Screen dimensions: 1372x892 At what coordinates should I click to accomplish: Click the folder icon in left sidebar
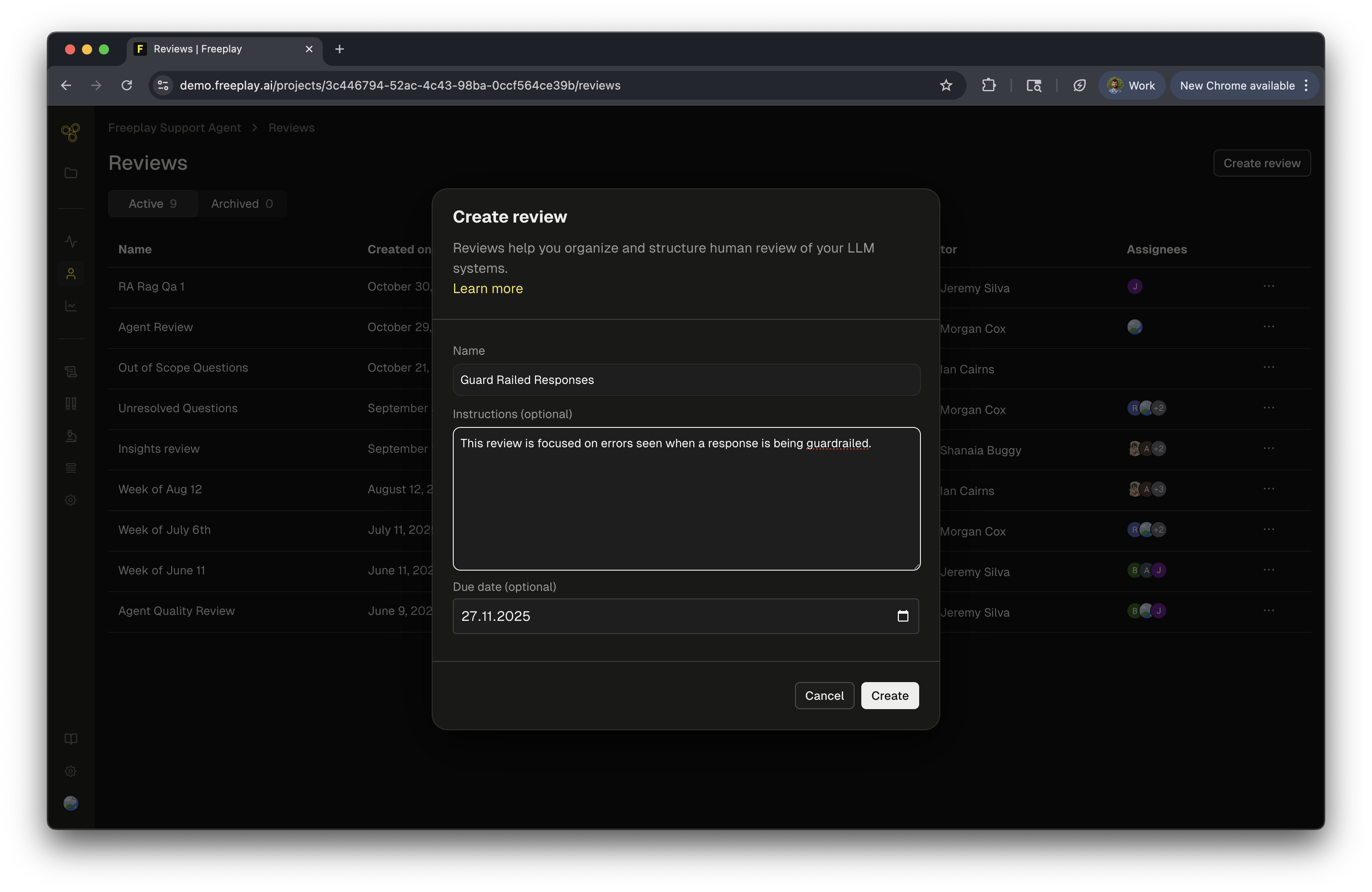(70, 173)
